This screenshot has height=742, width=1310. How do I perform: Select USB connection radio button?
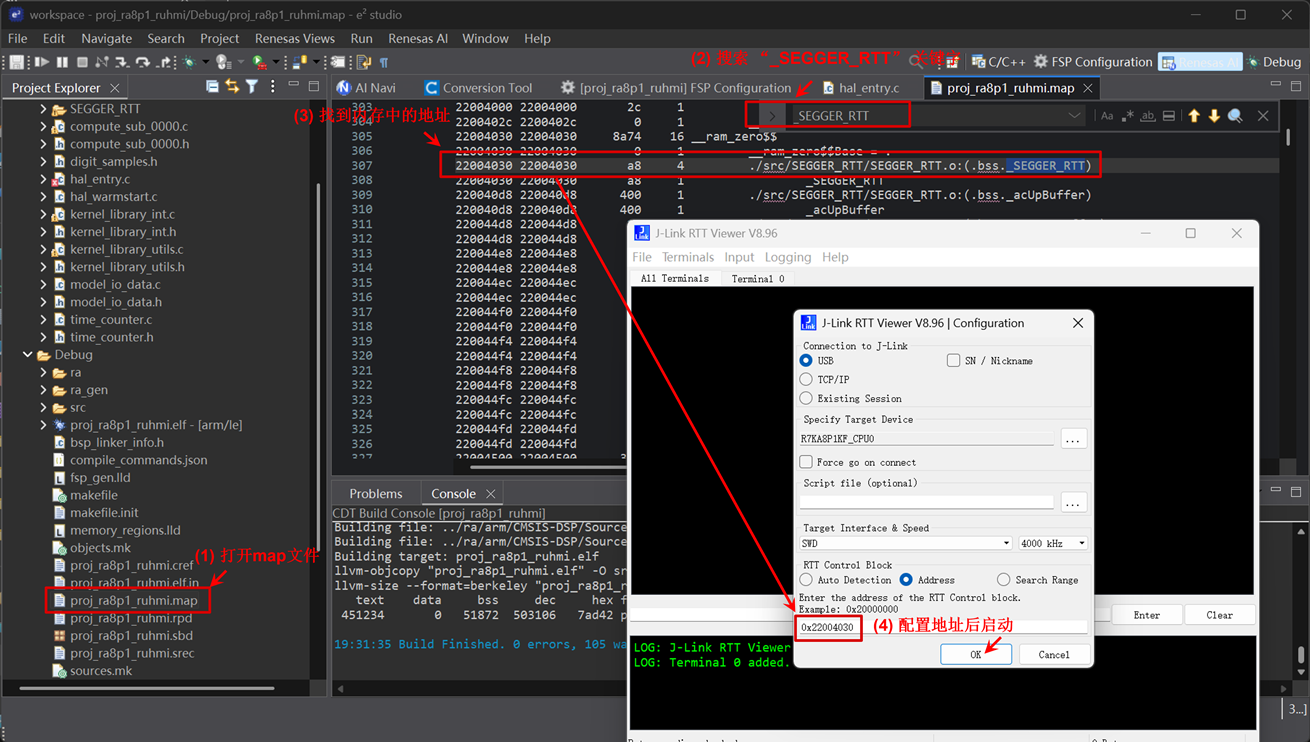(x=806, y=360)
